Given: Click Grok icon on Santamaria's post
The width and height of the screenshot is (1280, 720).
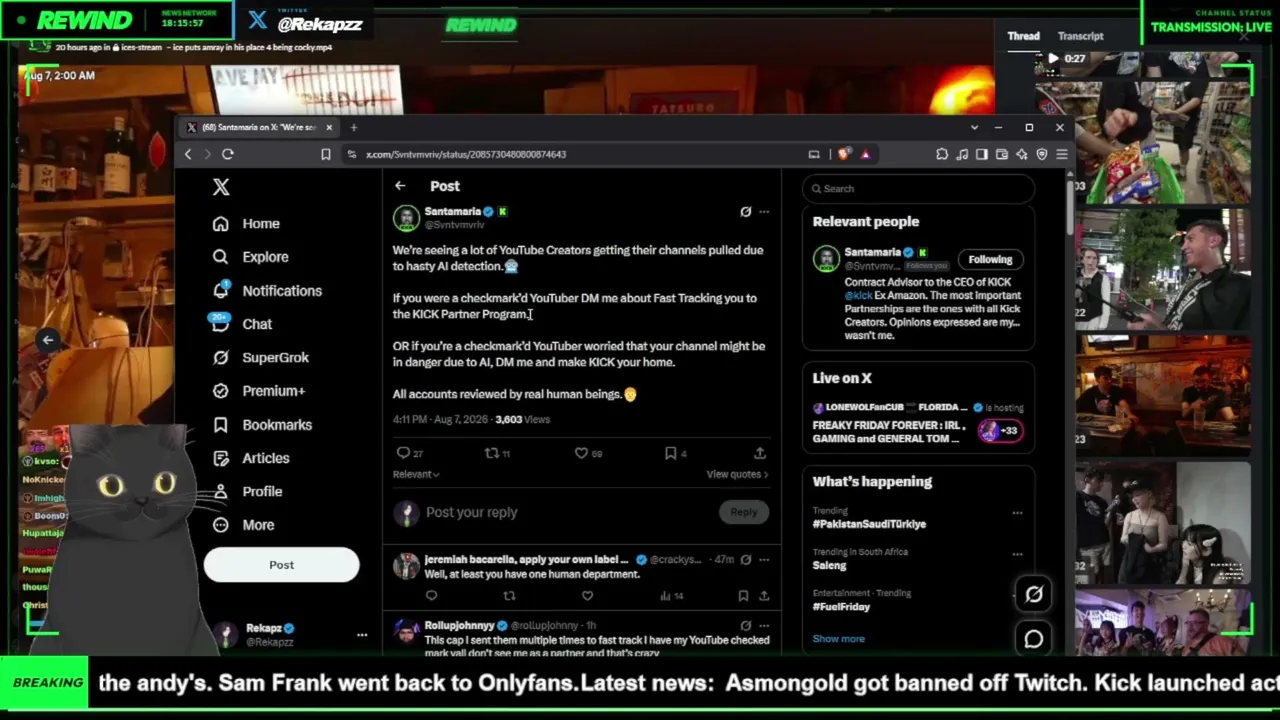Looking at the screenshot, I should (745, 212).
